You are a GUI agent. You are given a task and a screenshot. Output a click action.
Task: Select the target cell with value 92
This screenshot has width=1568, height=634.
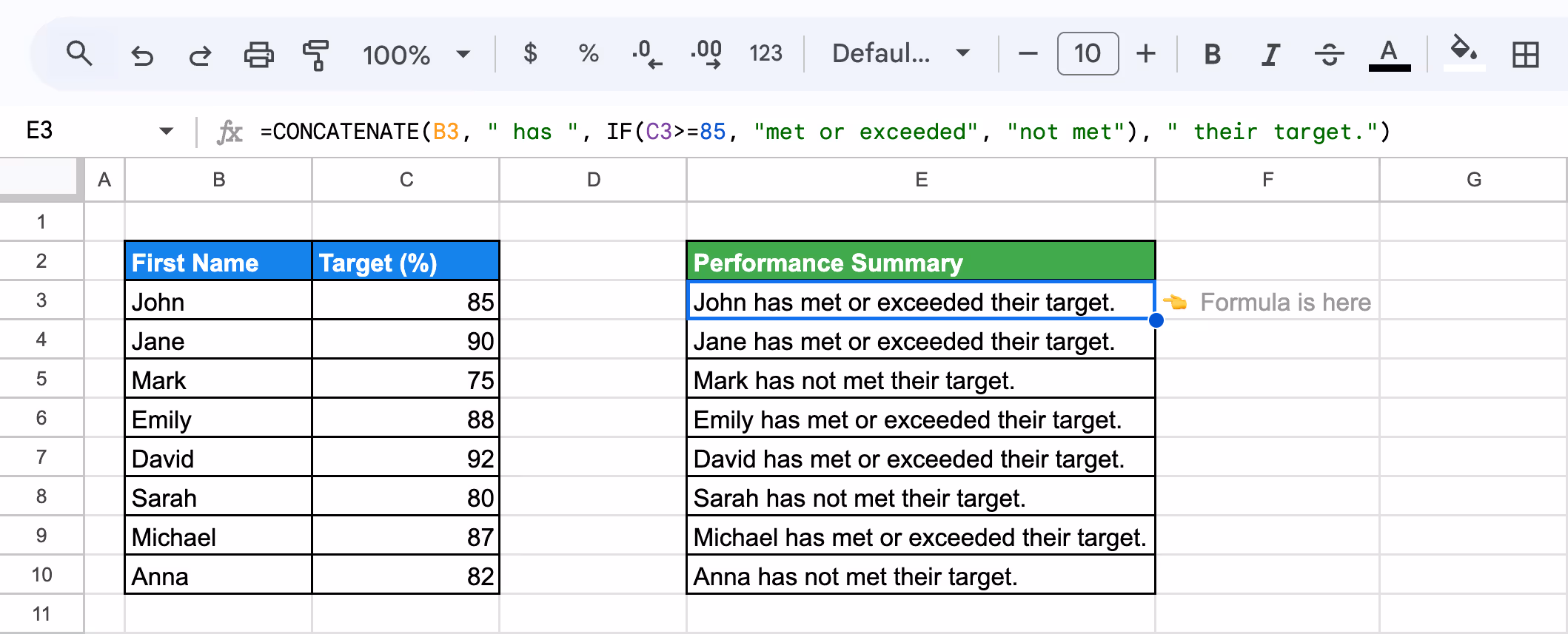click(406, 457)
